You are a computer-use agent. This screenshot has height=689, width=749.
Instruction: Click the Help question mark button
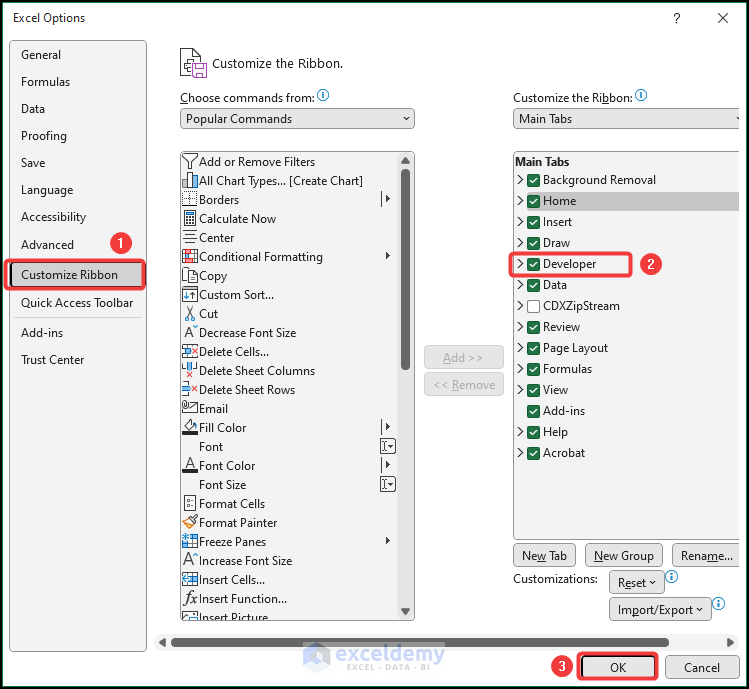pos(676,18)
